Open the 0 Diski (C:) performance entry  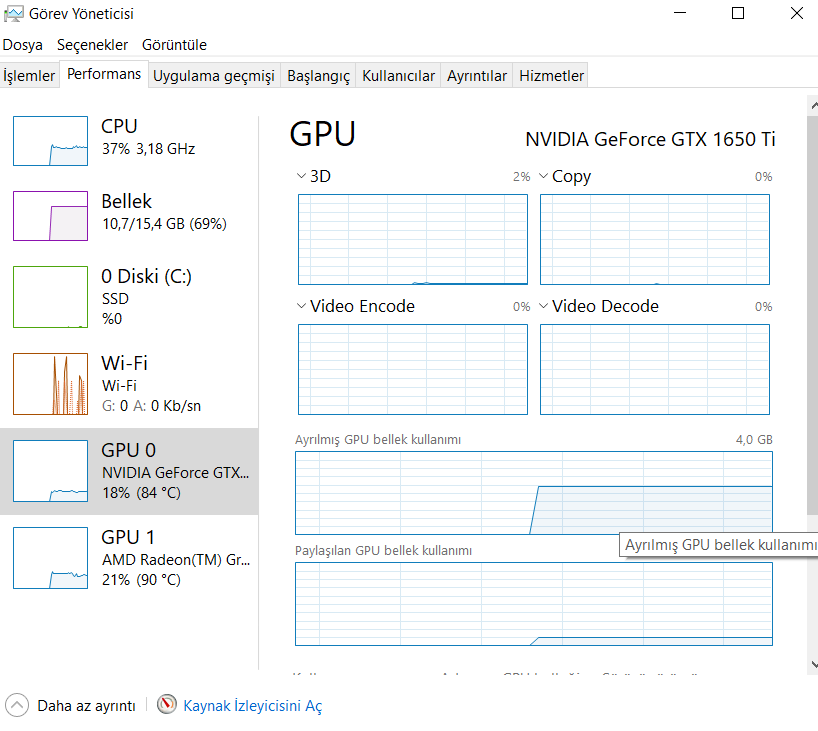pos(130,297)
